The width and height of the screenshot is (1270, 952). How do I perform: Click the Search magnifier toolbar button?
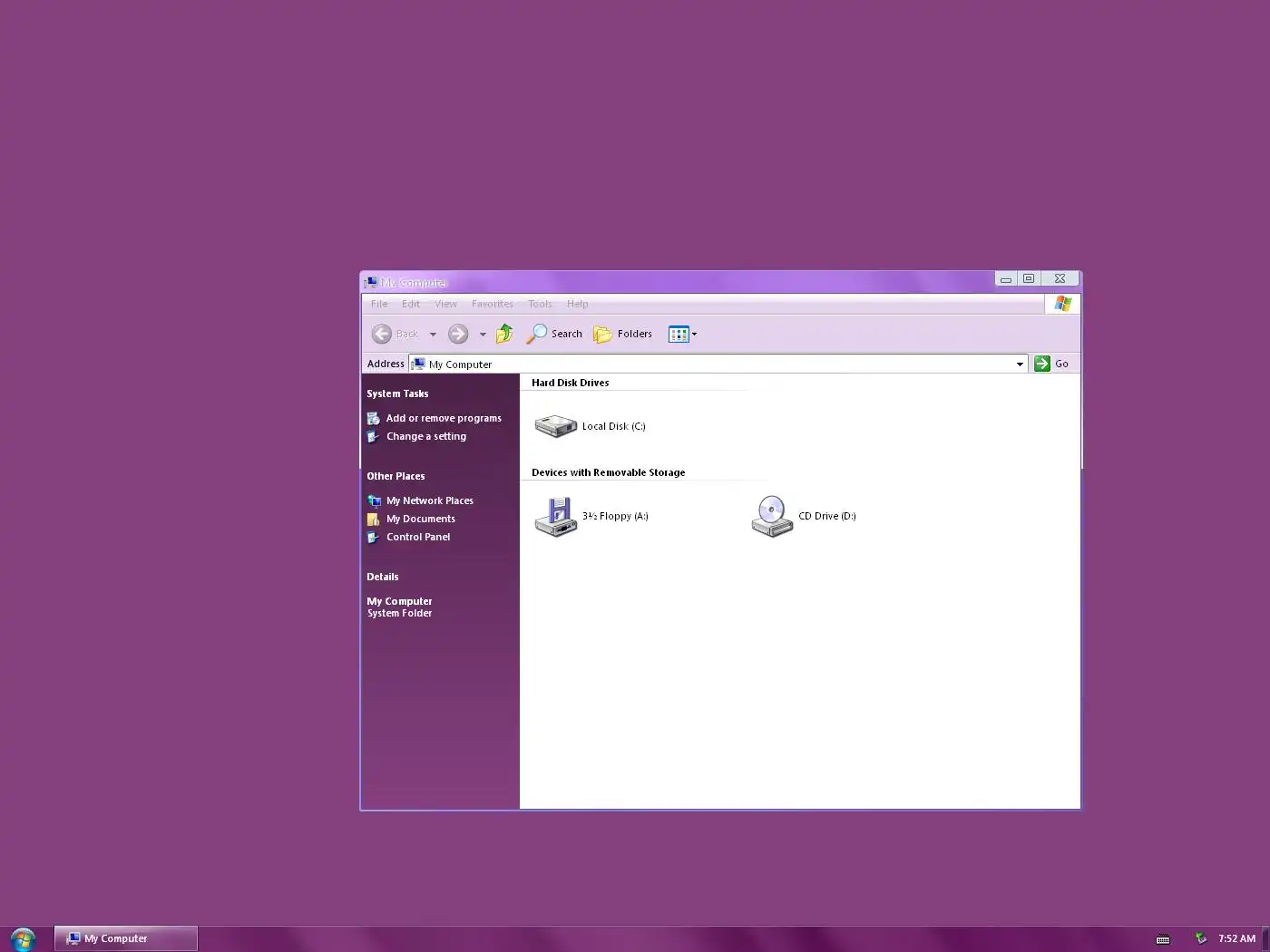tap(554, 334)
